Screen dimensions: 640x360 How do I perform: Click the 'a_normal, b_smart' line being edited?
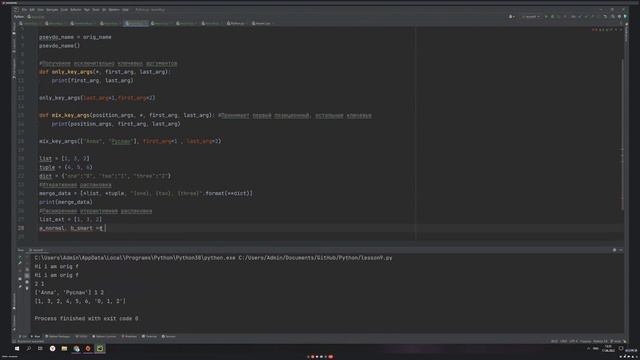tap(72, 228)
